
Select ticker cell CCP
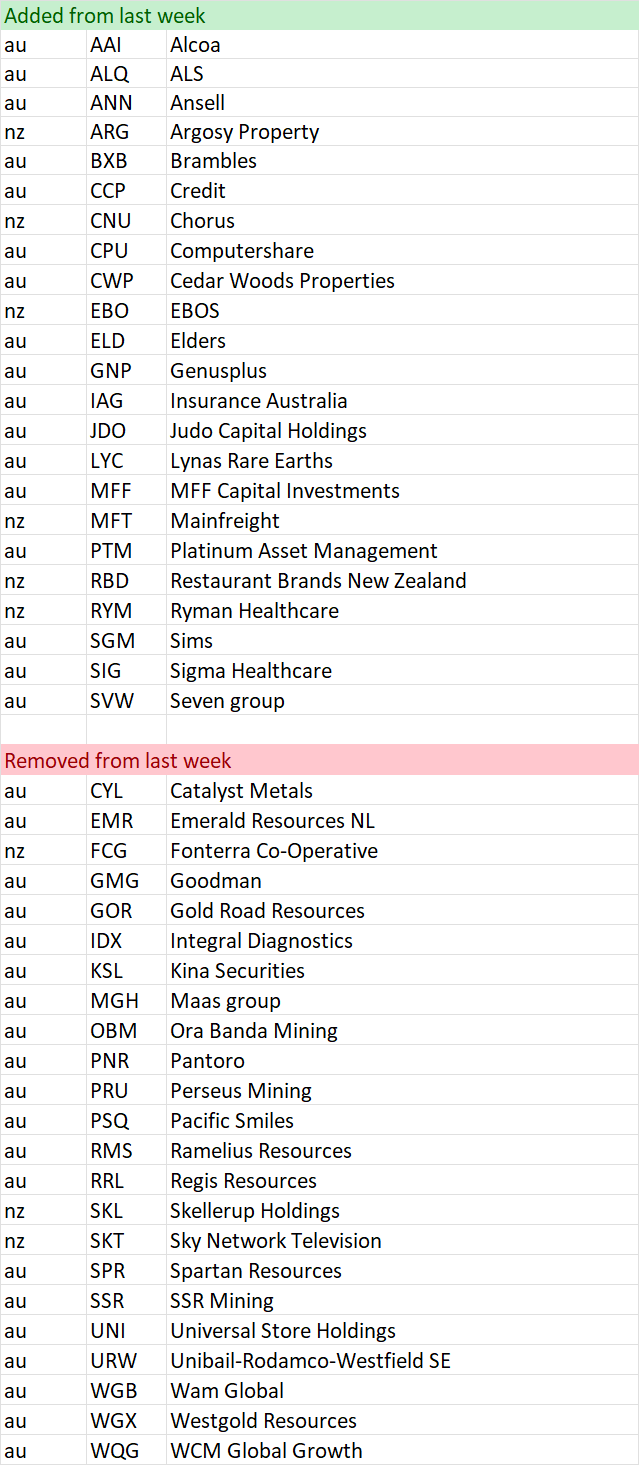[126, 190]
